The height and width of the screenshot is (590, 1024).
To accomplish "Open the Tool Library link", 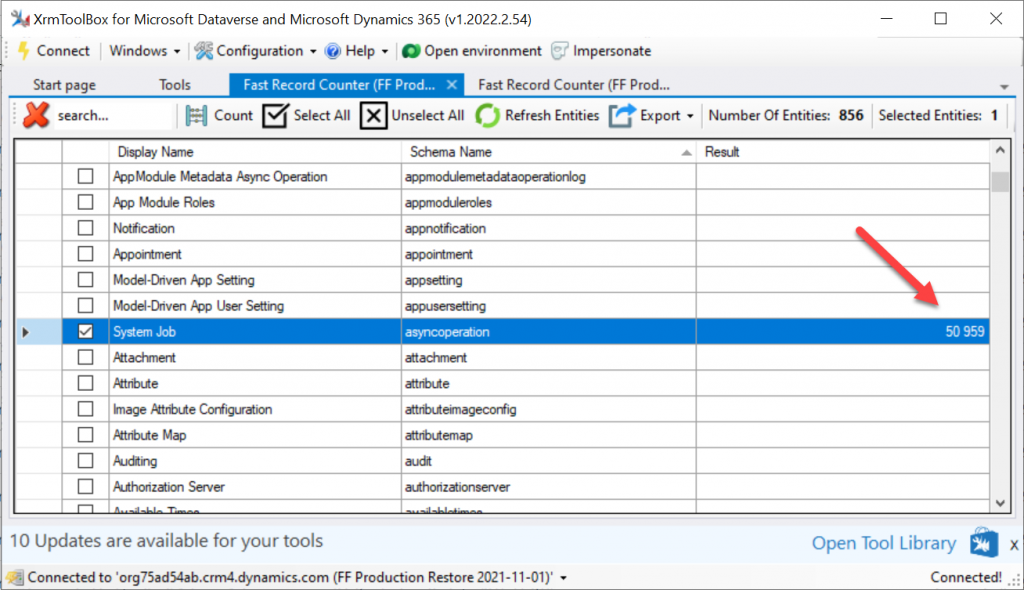I will pyautogui.click(x=884, y=543).
